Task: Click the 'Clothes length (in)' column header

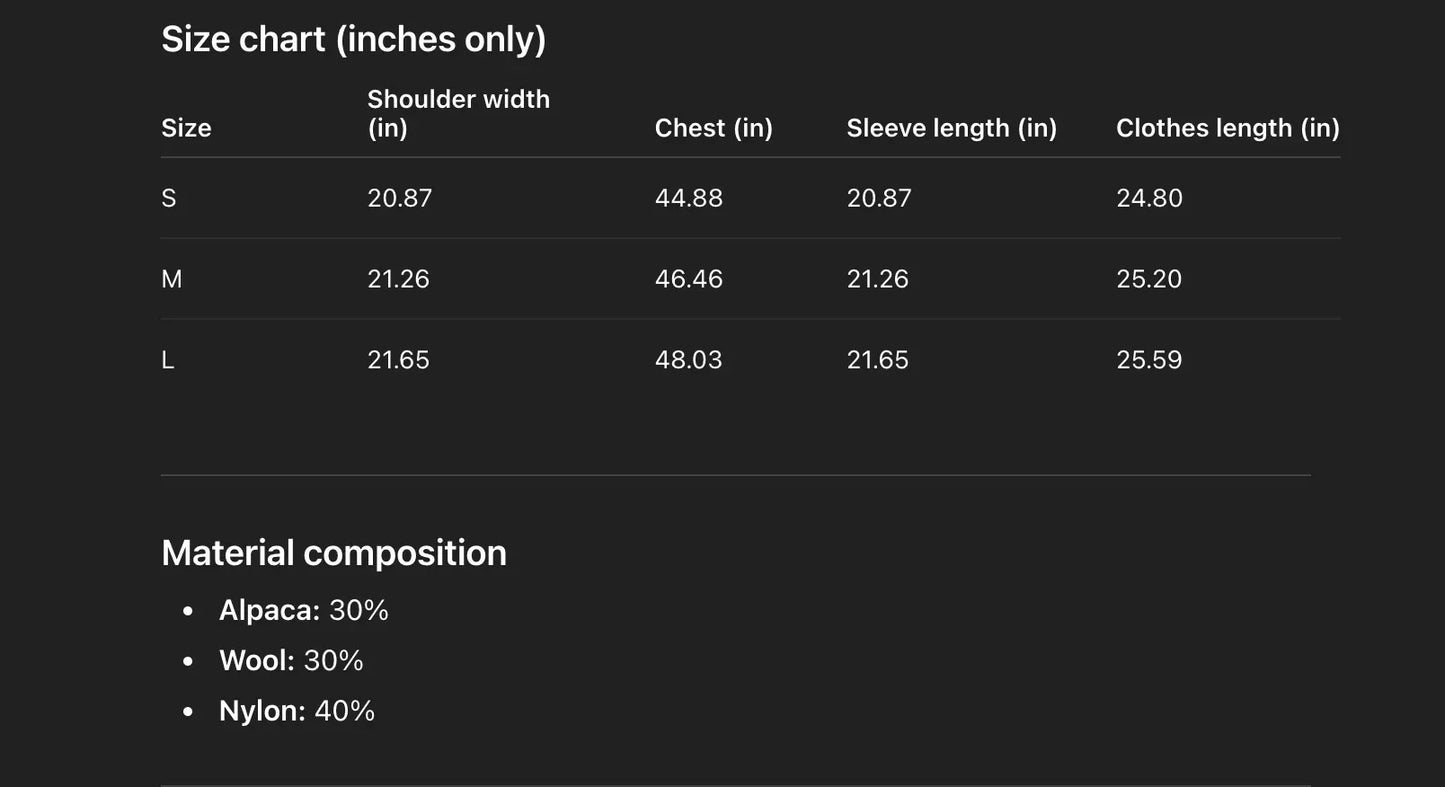Action: tap(1227, 128)
